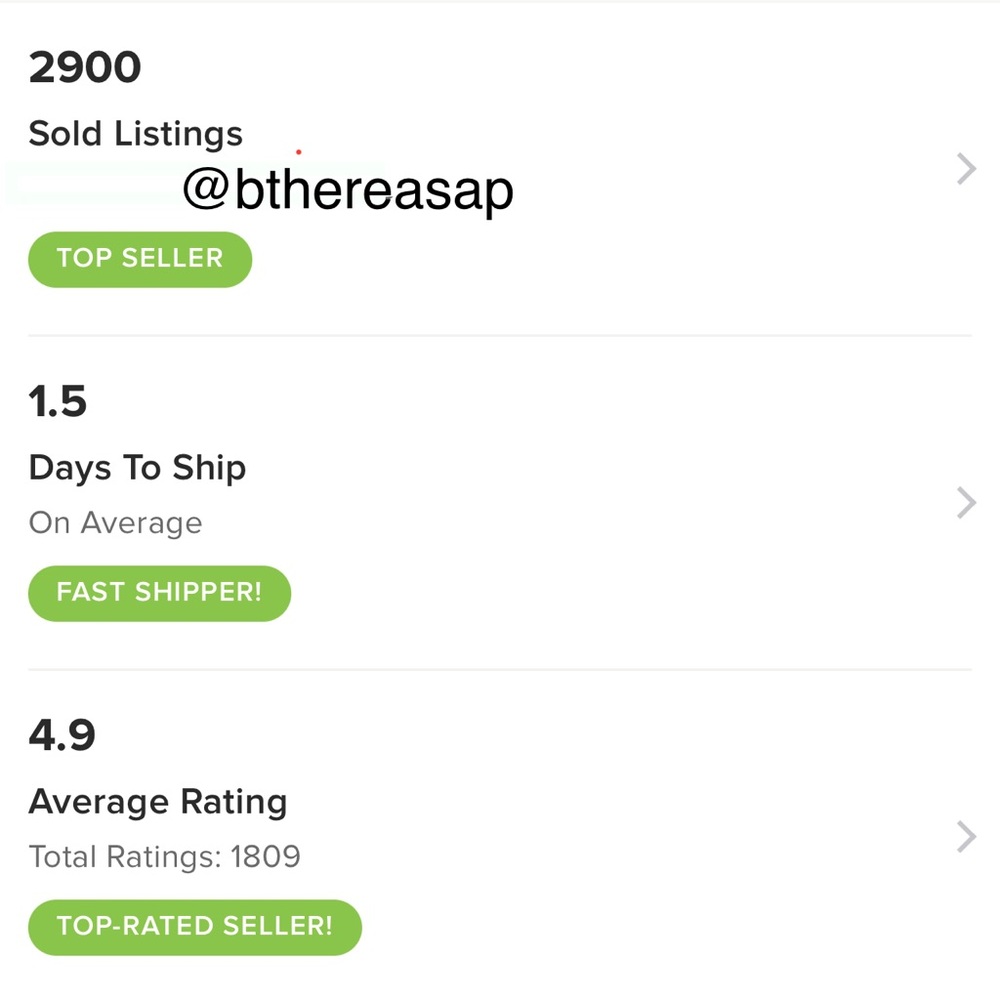
Task: Select the Average Rating row chevron icon
Action: click(963, 836)
